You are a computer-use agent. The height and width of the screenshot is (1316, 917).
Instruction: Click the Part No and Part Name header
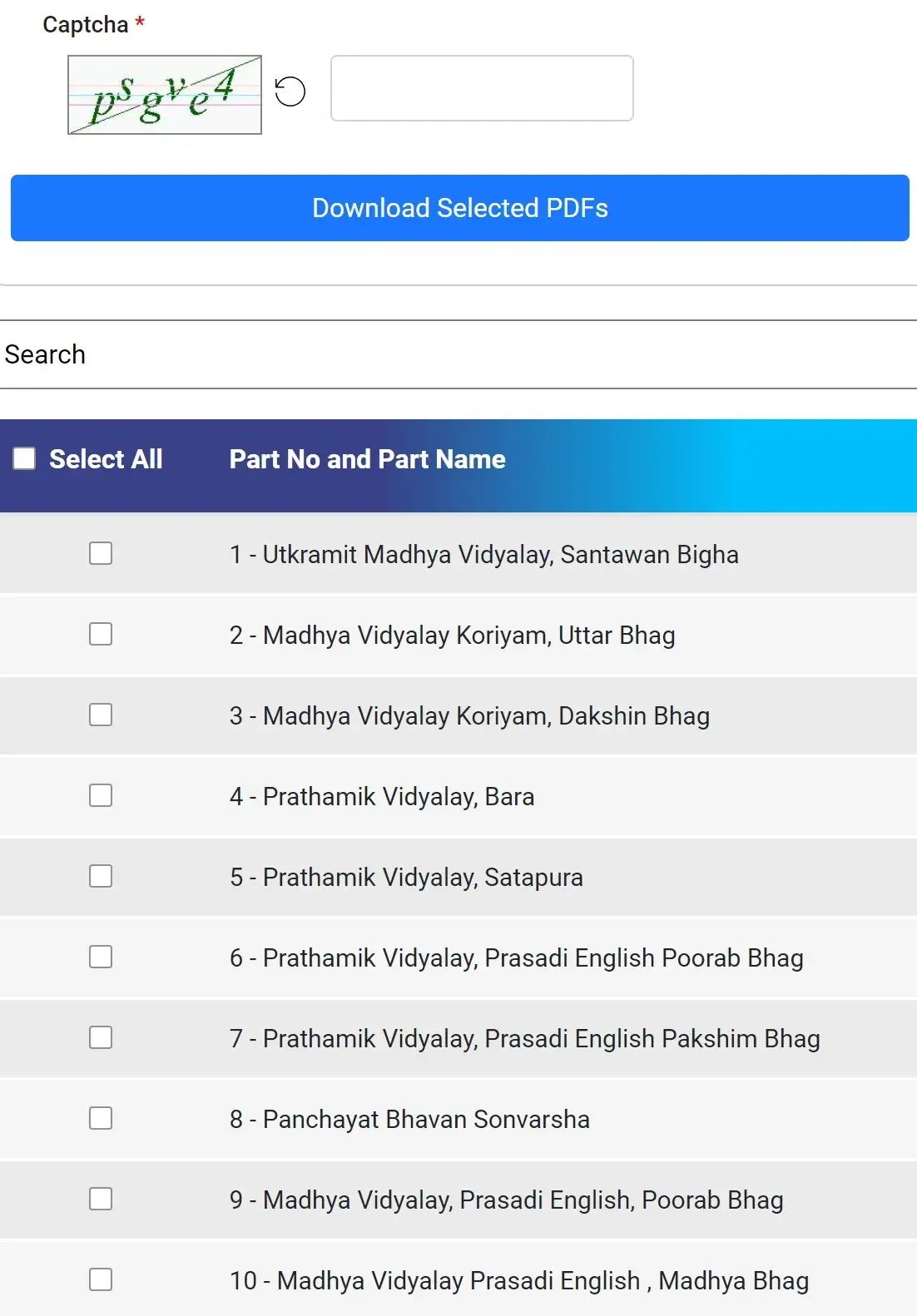pyautogui.click(x=368, y=459)
